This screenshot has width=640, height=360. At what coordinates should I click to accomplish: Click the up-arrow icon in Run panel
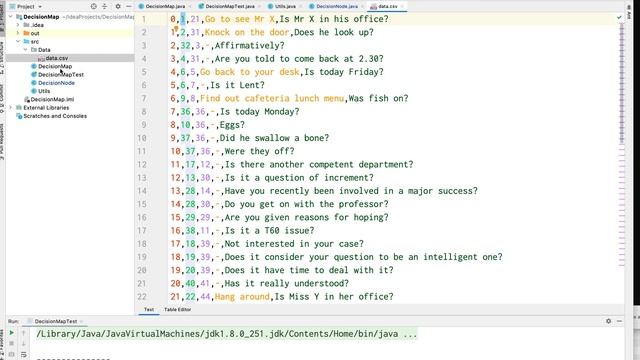pos(24,333)
